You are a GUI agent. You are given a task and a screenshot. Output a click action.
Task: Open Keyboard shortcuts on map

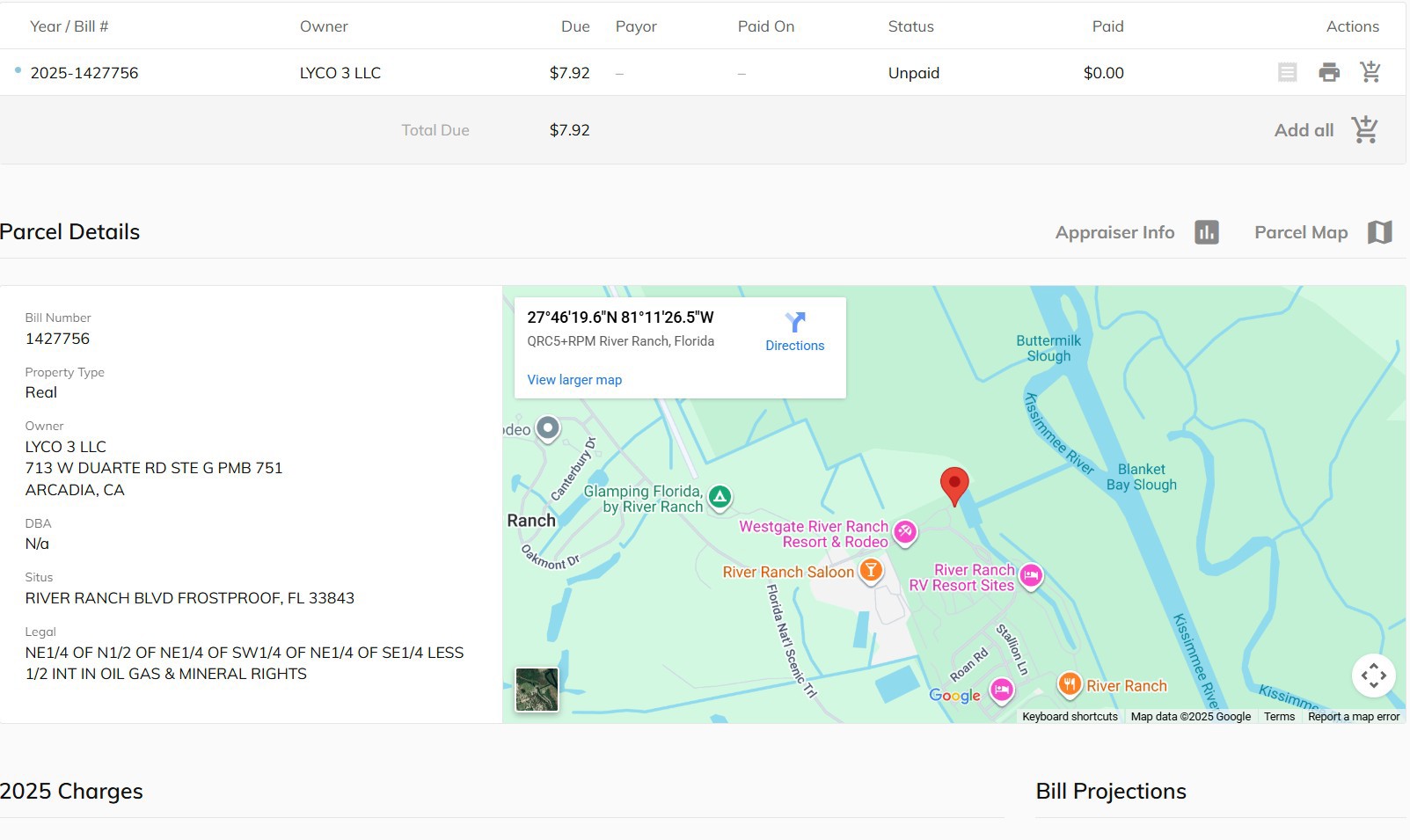coord(1070,717)
